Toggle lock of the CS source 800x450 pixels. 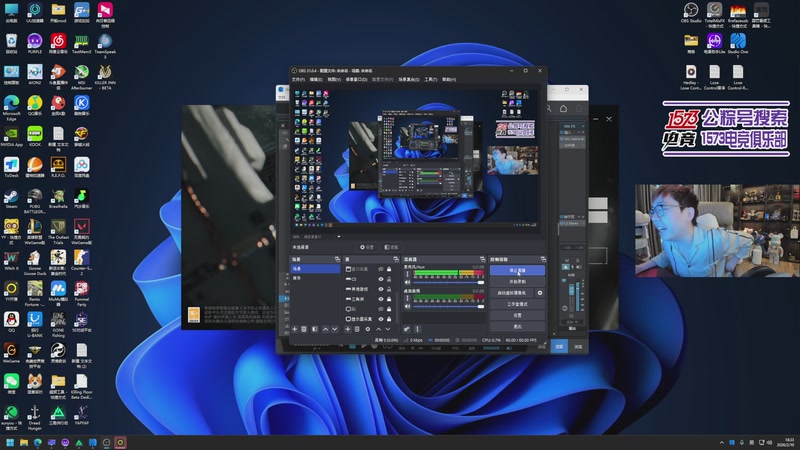389,279
